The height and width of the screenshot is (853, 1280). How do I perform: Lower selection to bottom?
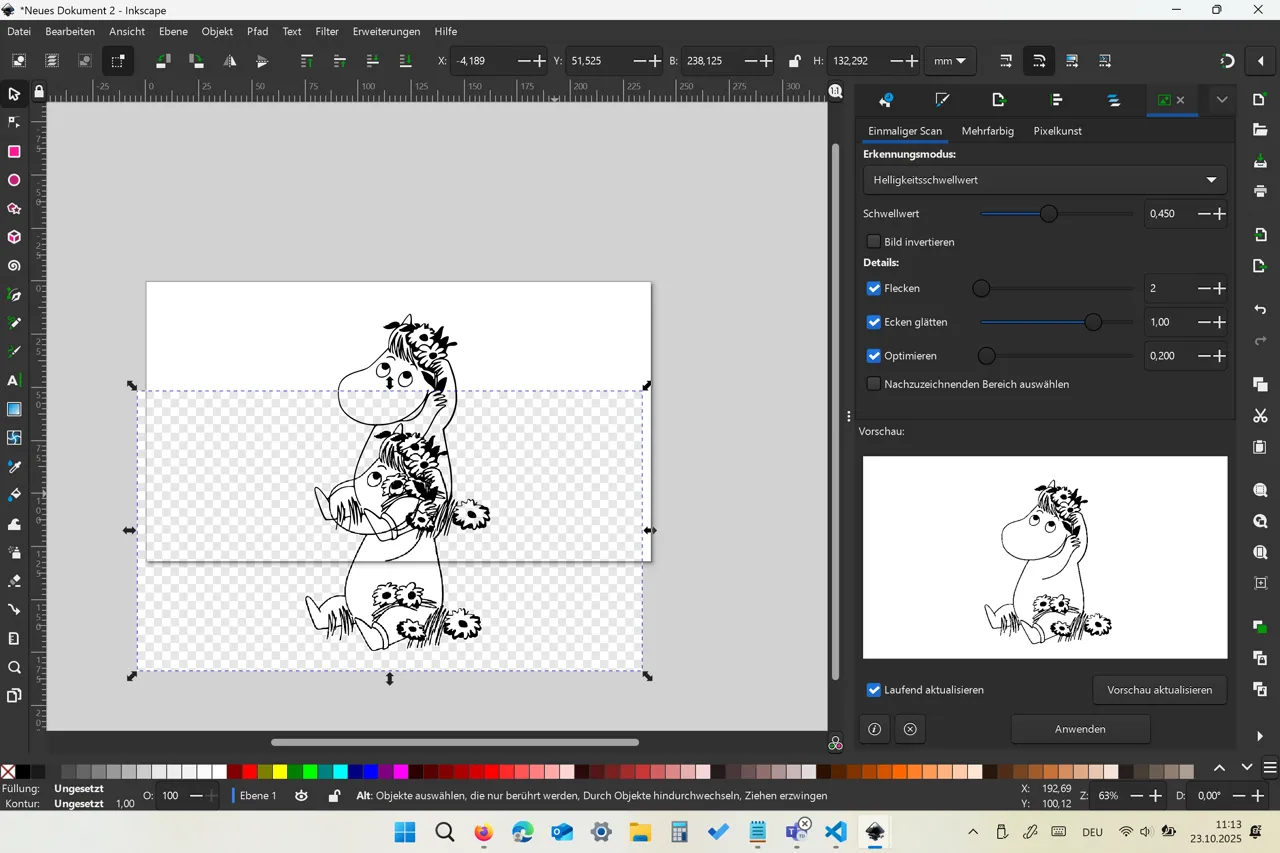pyautogui.click(x=405, y=61)
